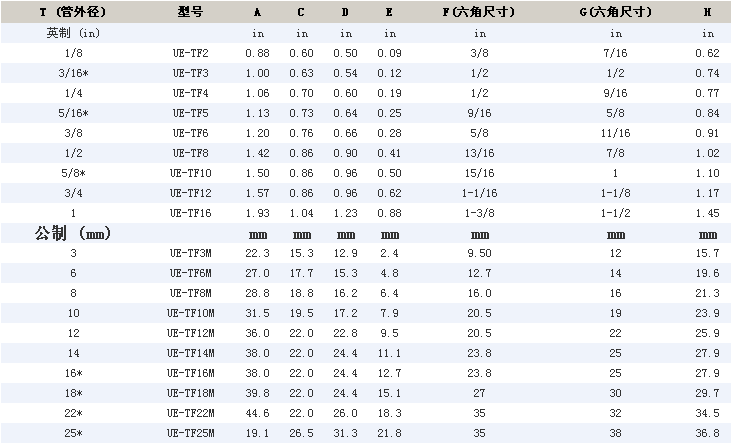Image resolution: width=732 pixels, height=447 pixels.
Task: Click the "G(六角尺寸)" column header
Action: (x=616, y=12)
